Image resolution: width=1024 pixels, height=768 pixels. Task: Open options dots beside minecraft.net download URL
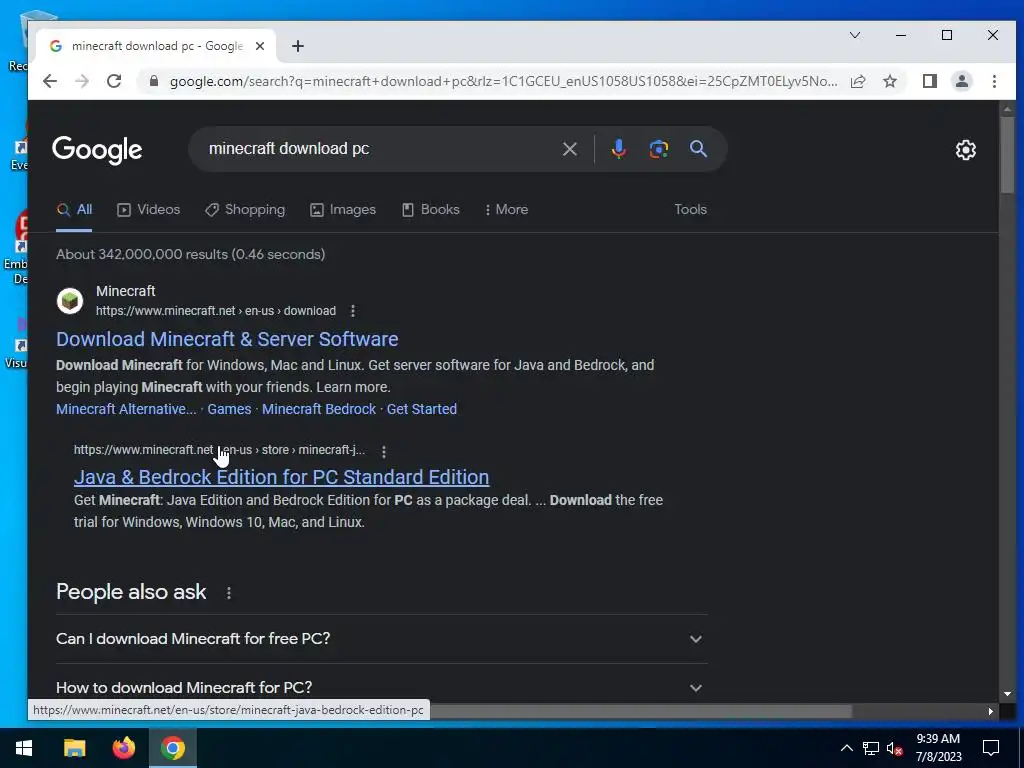click(x=353, y=311)
